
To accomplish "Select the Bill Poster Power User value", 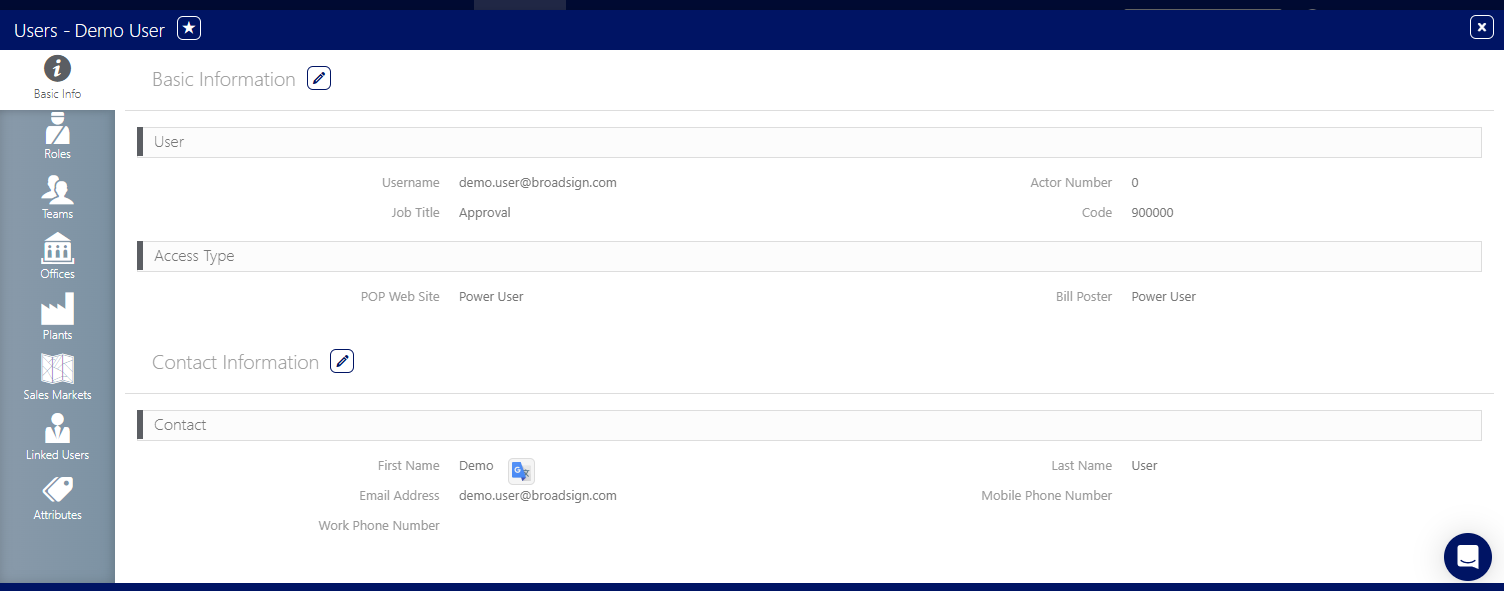I will tap(1164, 297).
